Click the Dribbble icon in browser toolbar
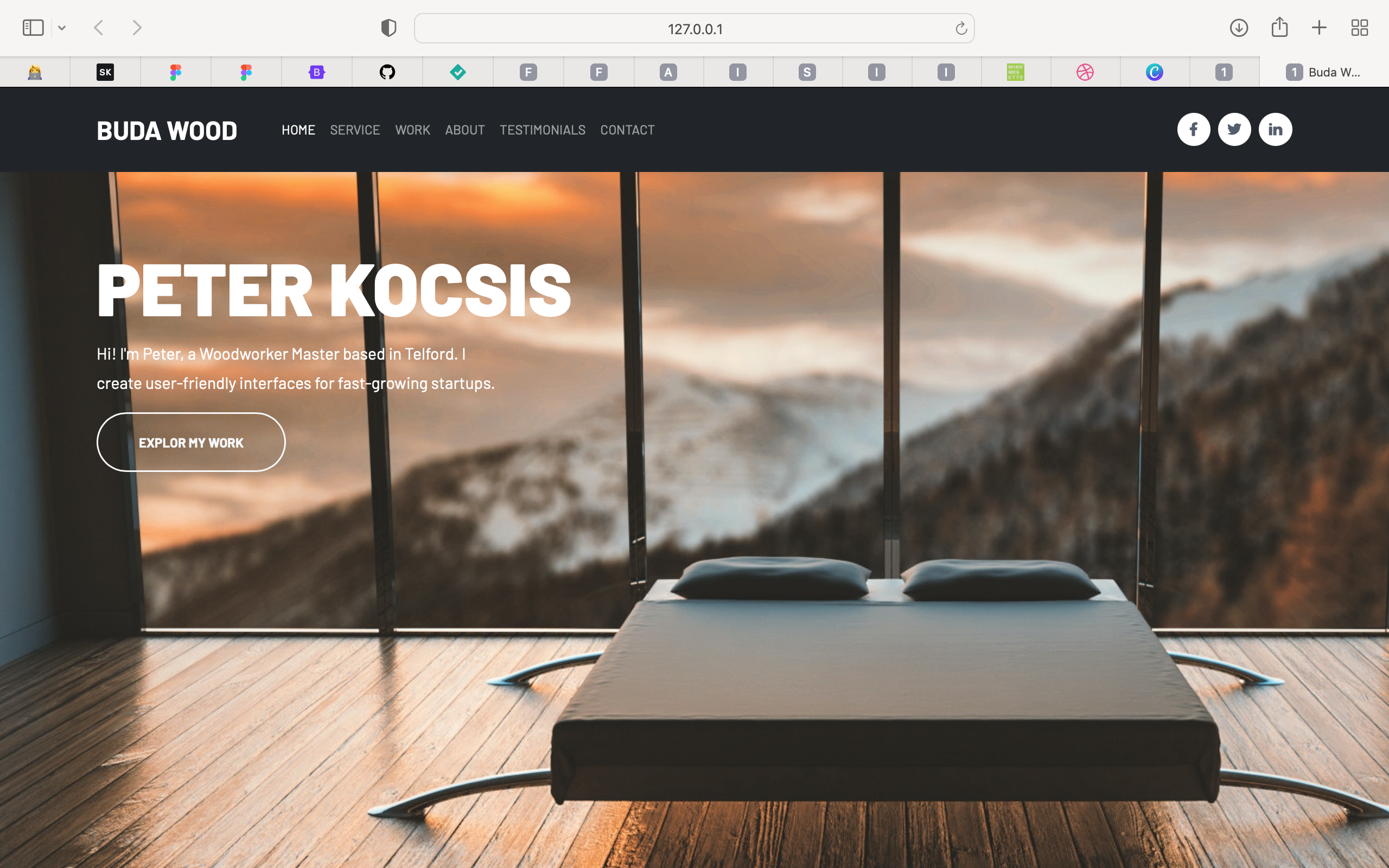This screenshot has height=868, width=1389. pyautogui.click(x=1085, y=70)
